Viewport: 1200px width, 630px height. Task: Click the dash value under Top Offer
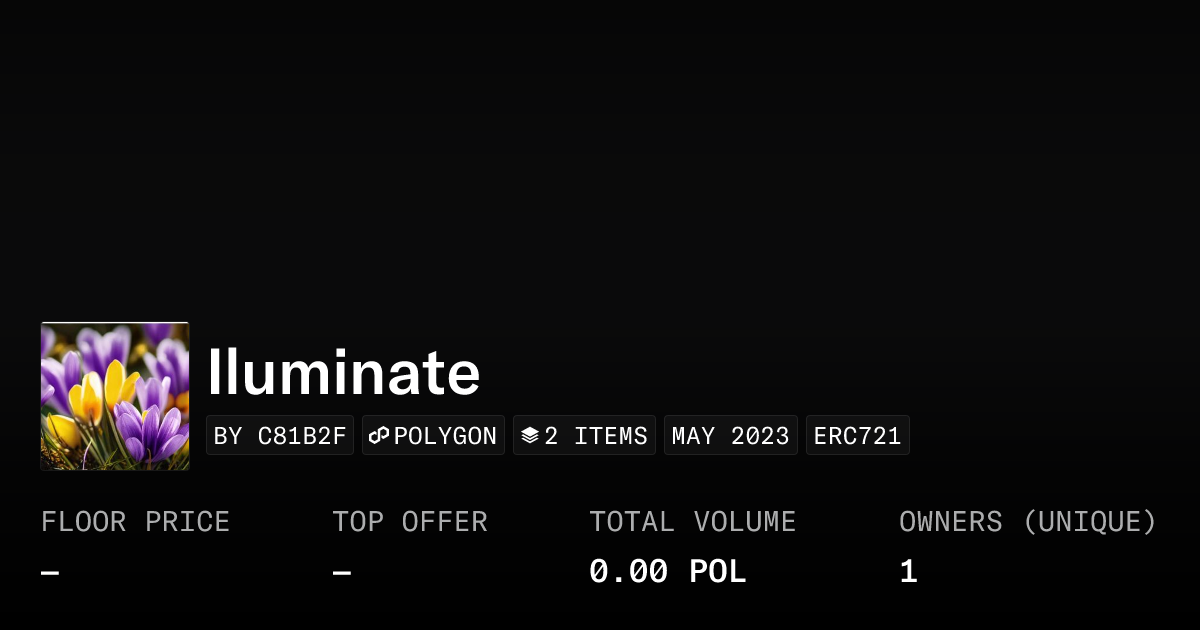click(341, 573)
